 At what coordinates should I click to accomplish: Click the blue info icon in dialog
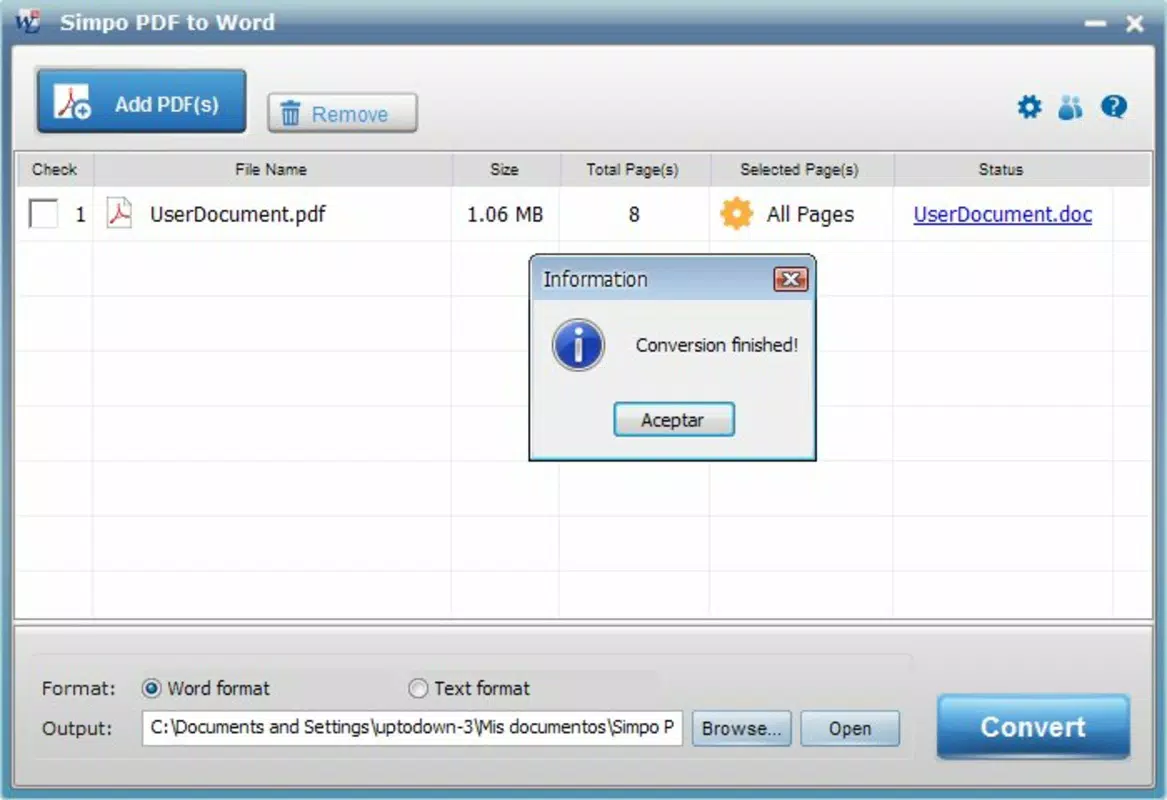click(x=578, y=345)
